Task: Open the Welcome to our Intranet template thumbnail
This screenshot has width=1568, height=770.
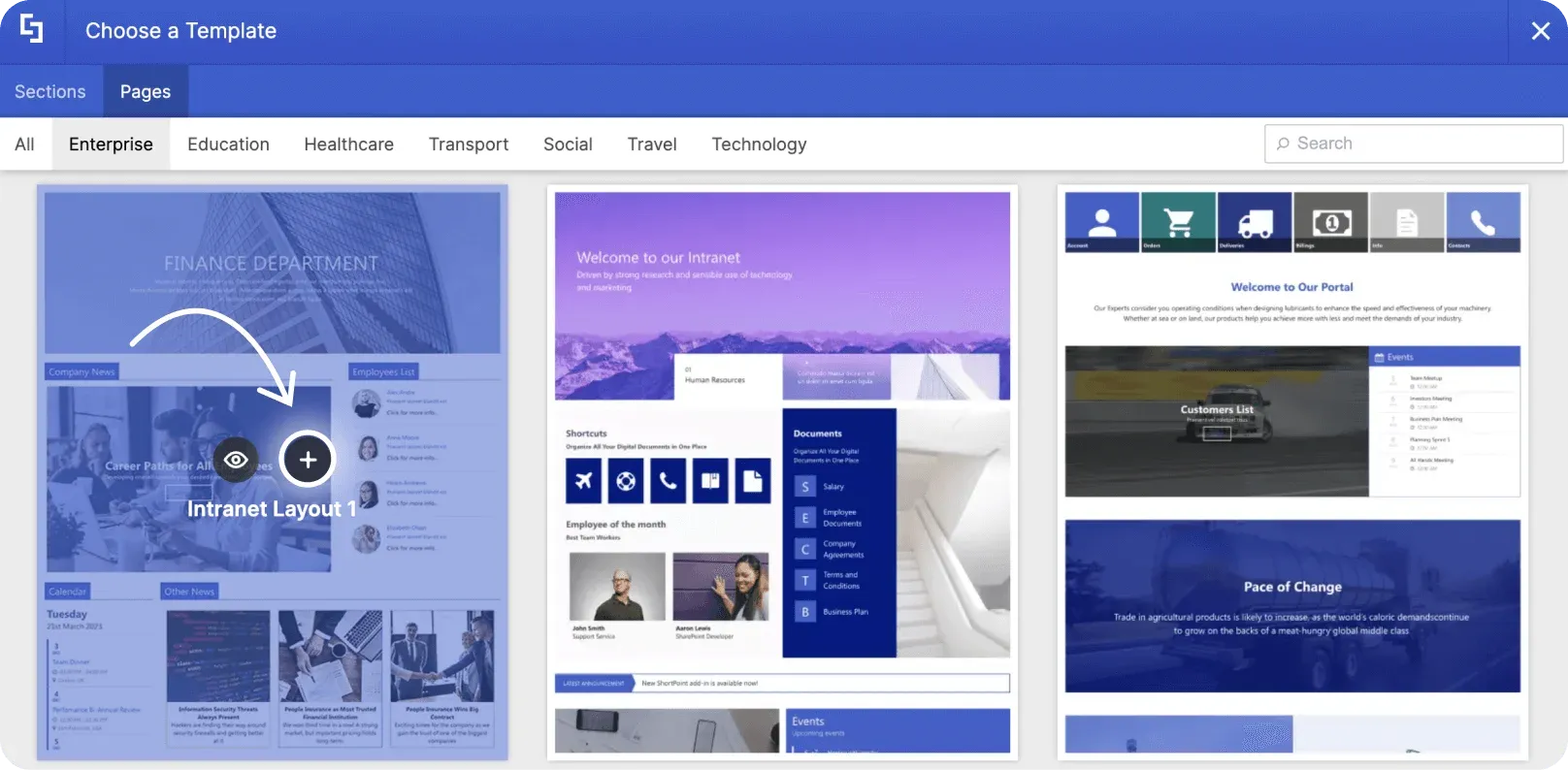Action: tap(782, 472)
